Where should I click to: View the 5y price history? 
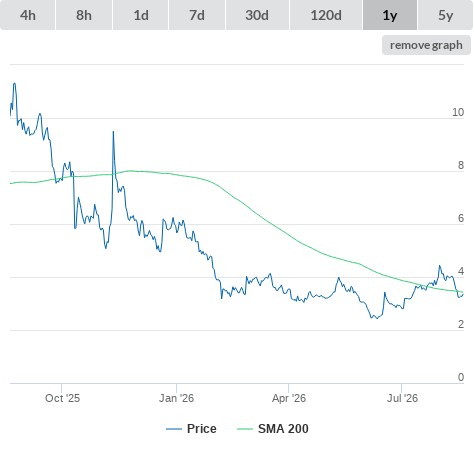(x=445, y=15)
